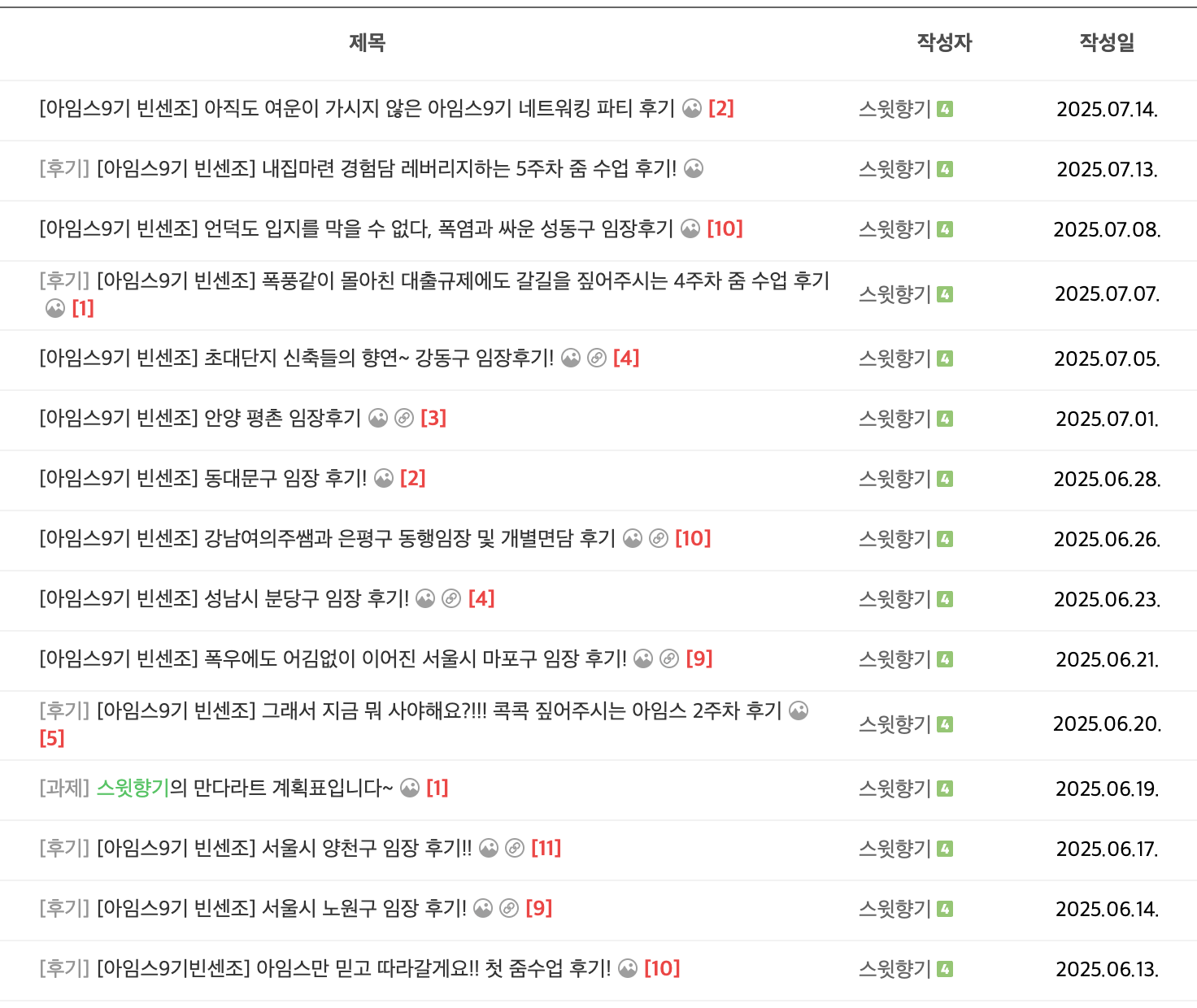Click the 제목 column header
This screenshot has height=1008, width=1197.
367,42
